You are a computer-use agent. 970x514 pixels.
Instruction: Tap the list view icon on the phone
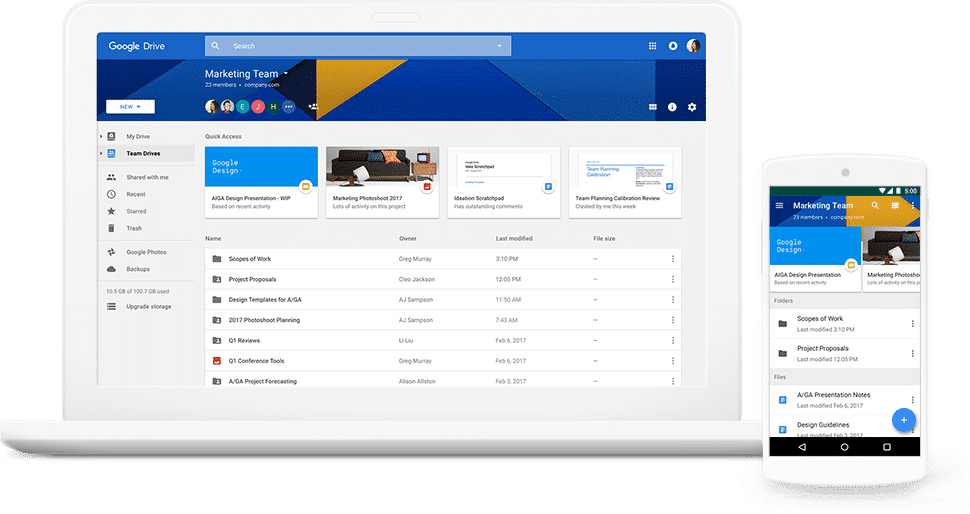(x=895, y=205)
